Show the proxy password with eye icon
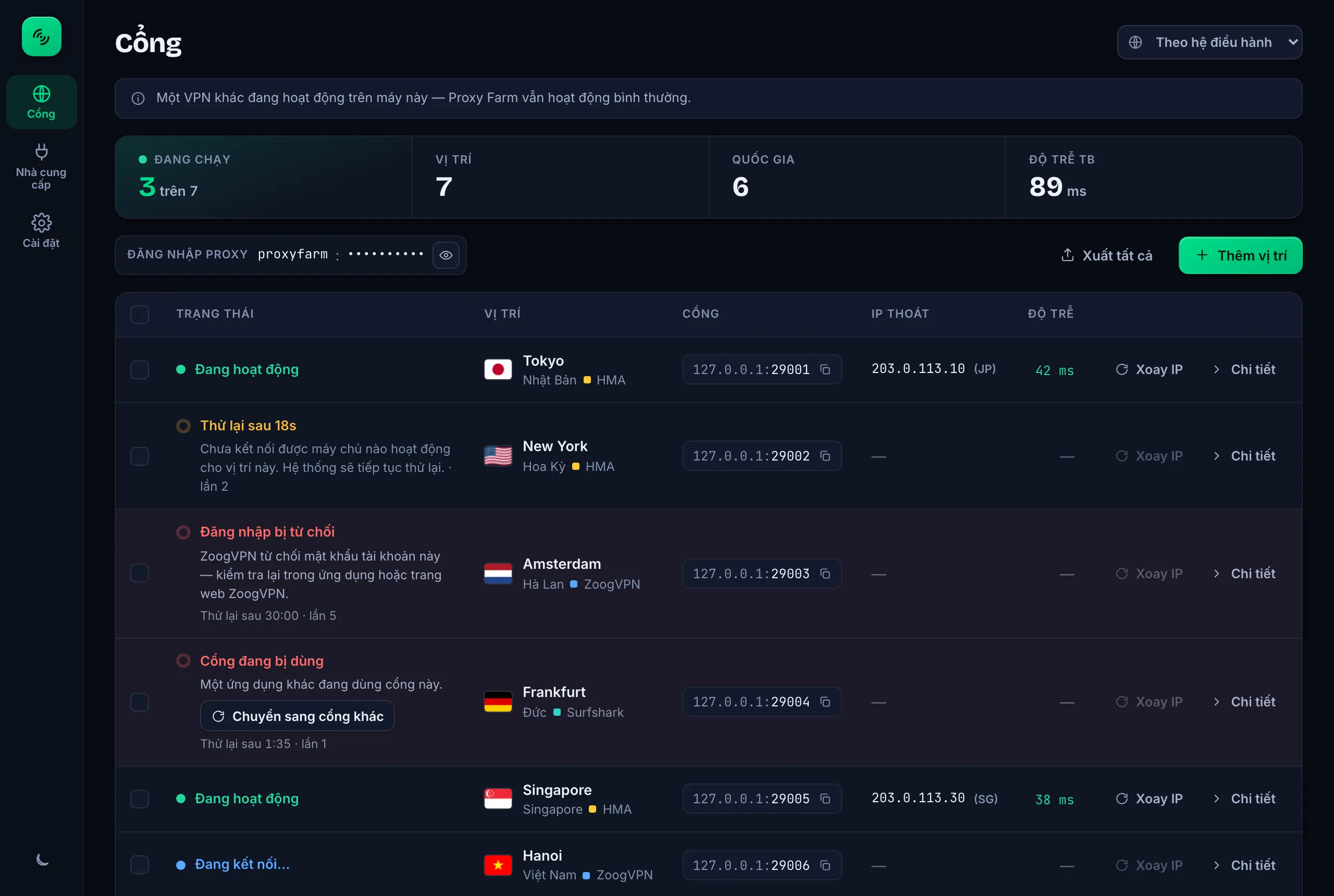This screenshot has width=1334, height=896. pyautogui.click(x=446, y=255)
